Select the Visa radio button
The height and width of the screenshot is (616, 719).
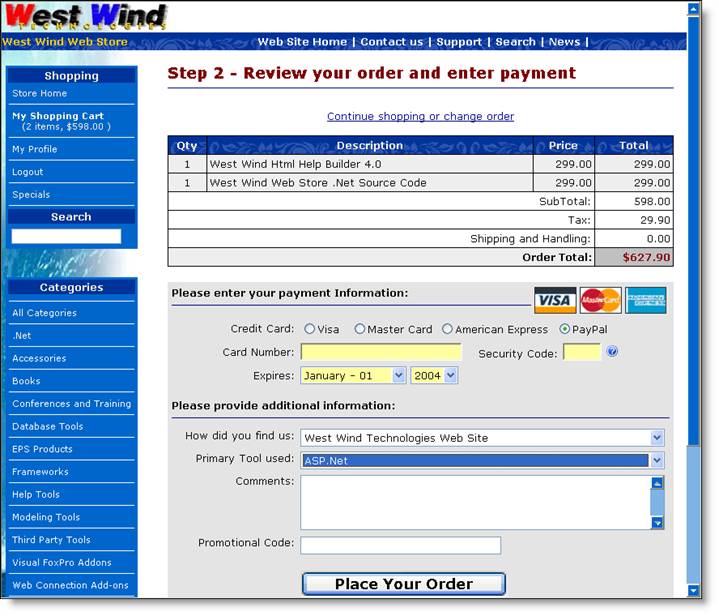pyautogui.click(x=309, y=329)
